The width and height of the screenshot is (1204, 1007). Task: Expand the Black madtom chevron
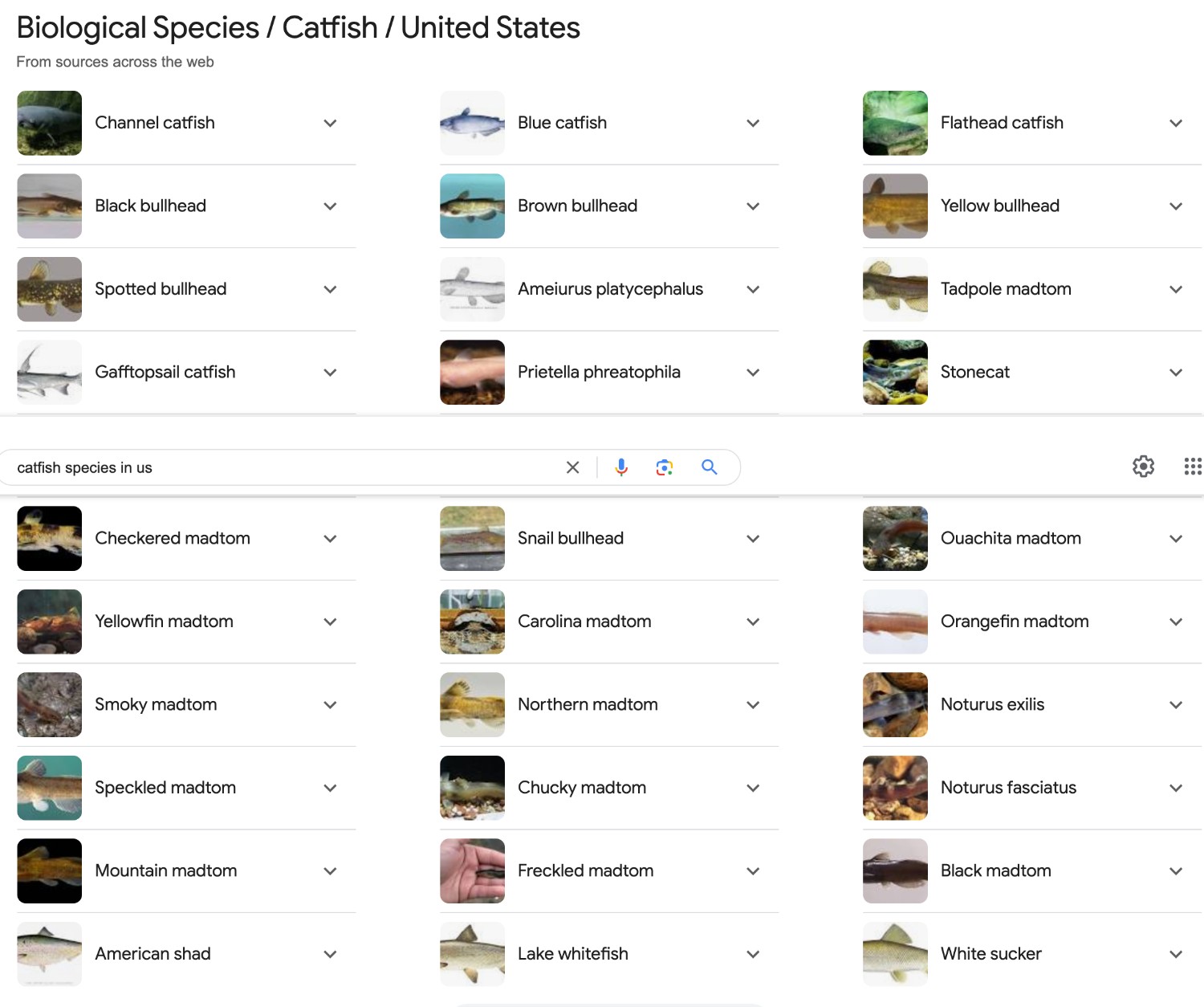point(1175,871)
